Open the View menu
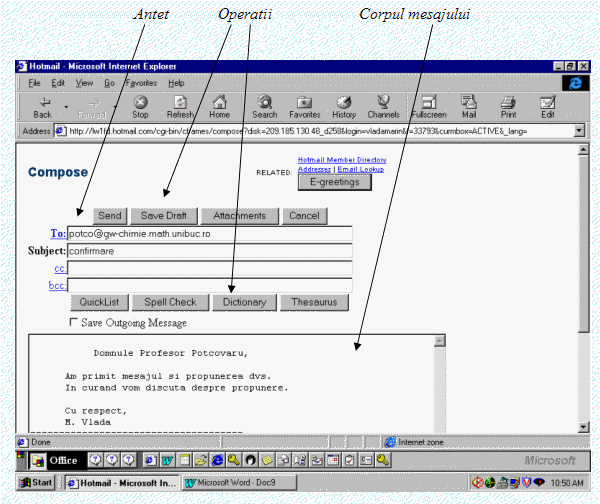 tap(84, 82)
